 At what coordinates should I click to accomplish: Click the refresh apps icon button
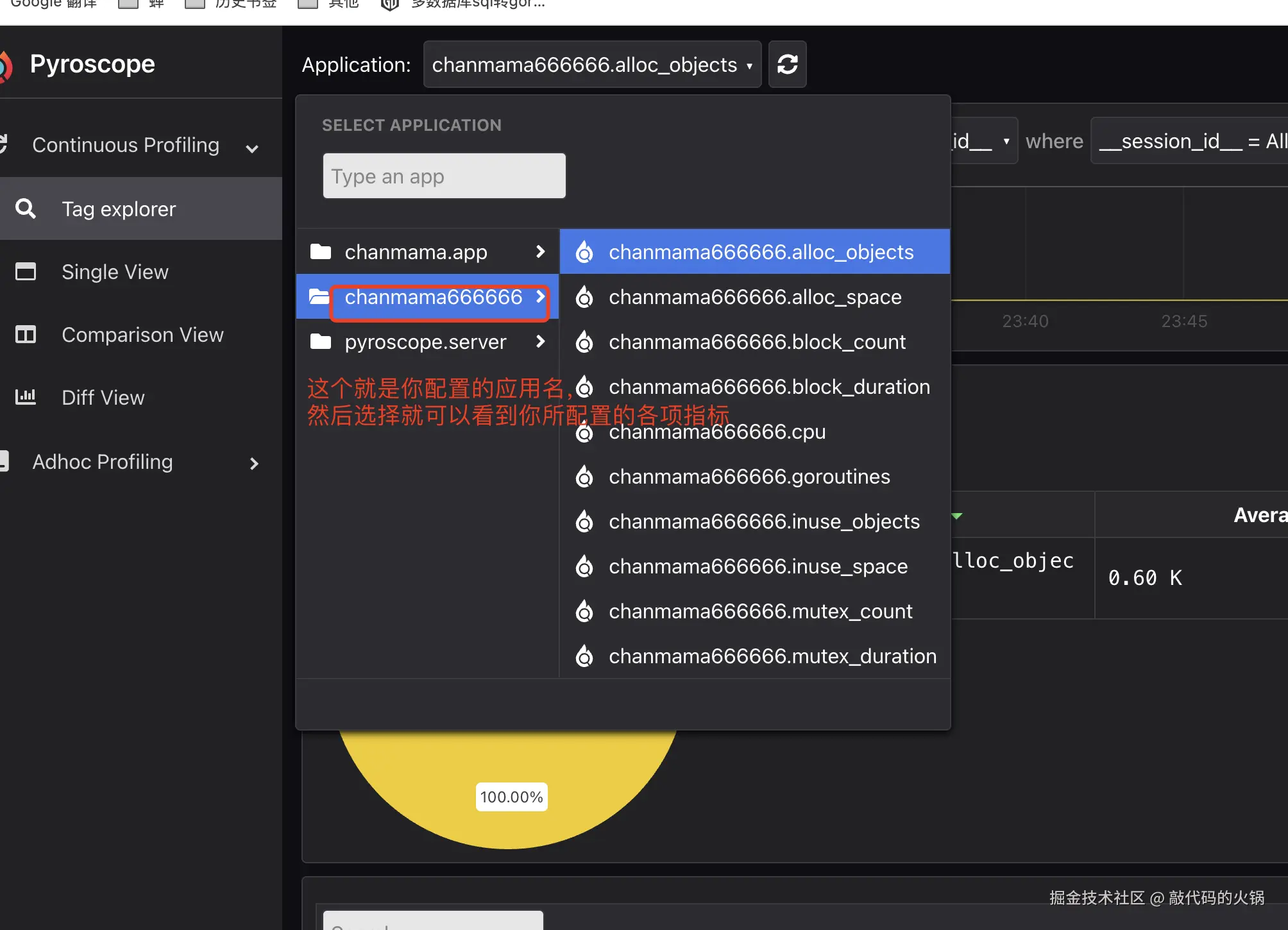787,64
